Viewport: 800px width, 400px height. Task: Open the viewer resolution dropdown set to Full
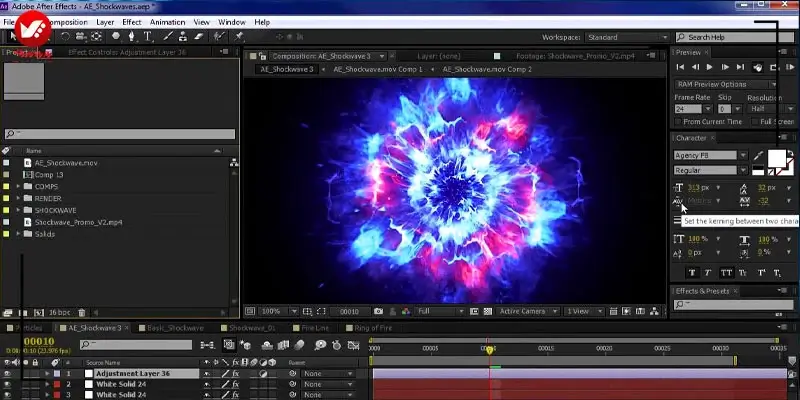point(440,311)
